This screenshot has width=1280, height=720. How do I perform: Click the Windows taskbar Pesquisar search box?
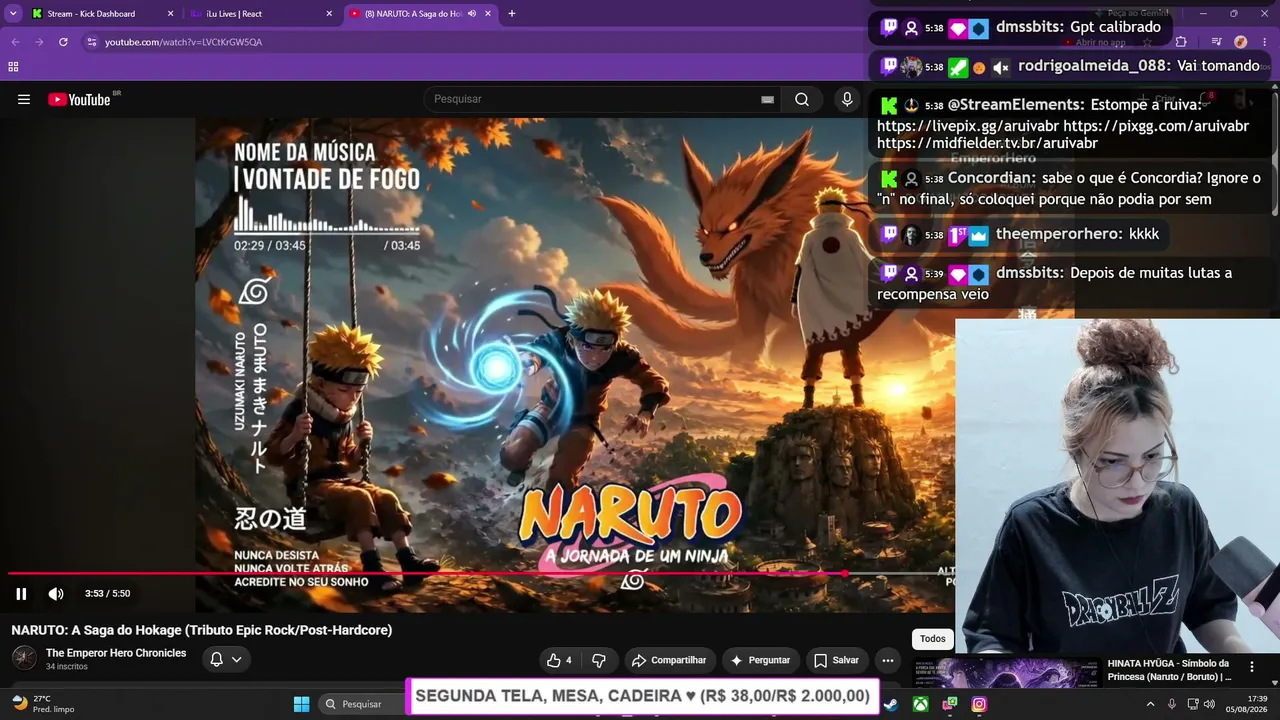coord(362,704)
